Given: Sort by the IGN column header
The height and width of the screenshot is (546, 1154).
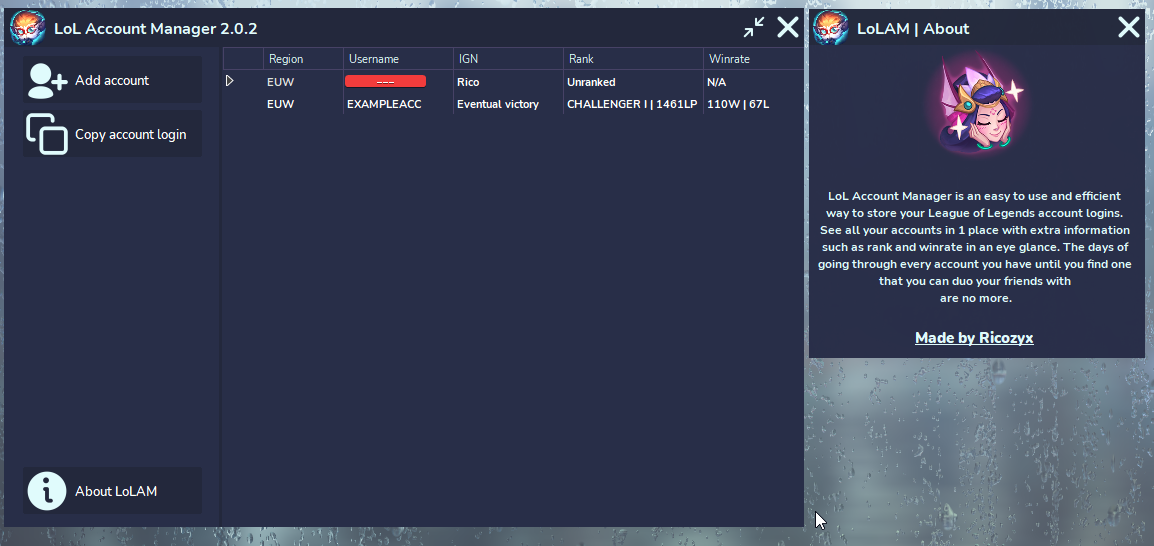Looking at the screenshot, I should point(509,59).
